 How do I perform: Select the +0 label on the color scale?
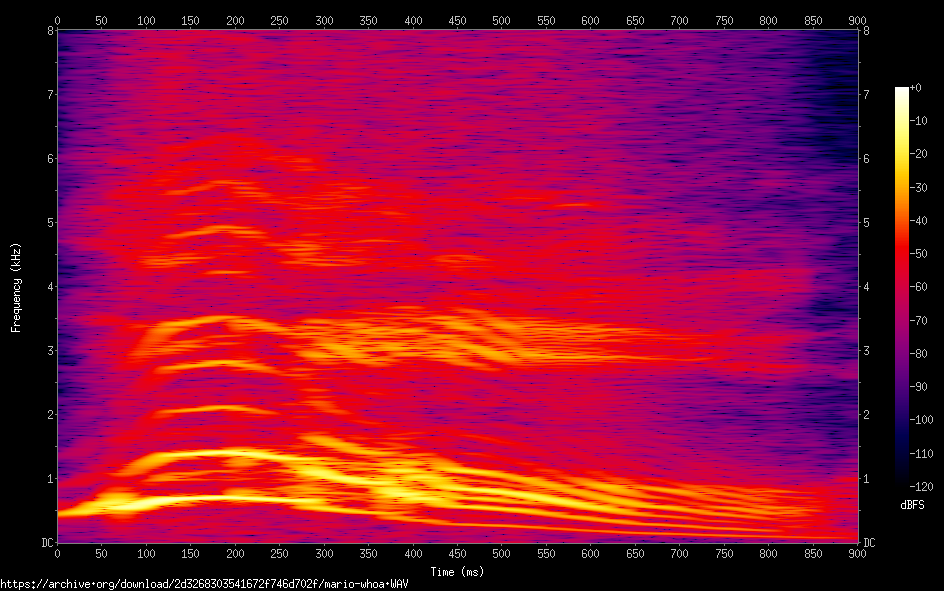917,88
